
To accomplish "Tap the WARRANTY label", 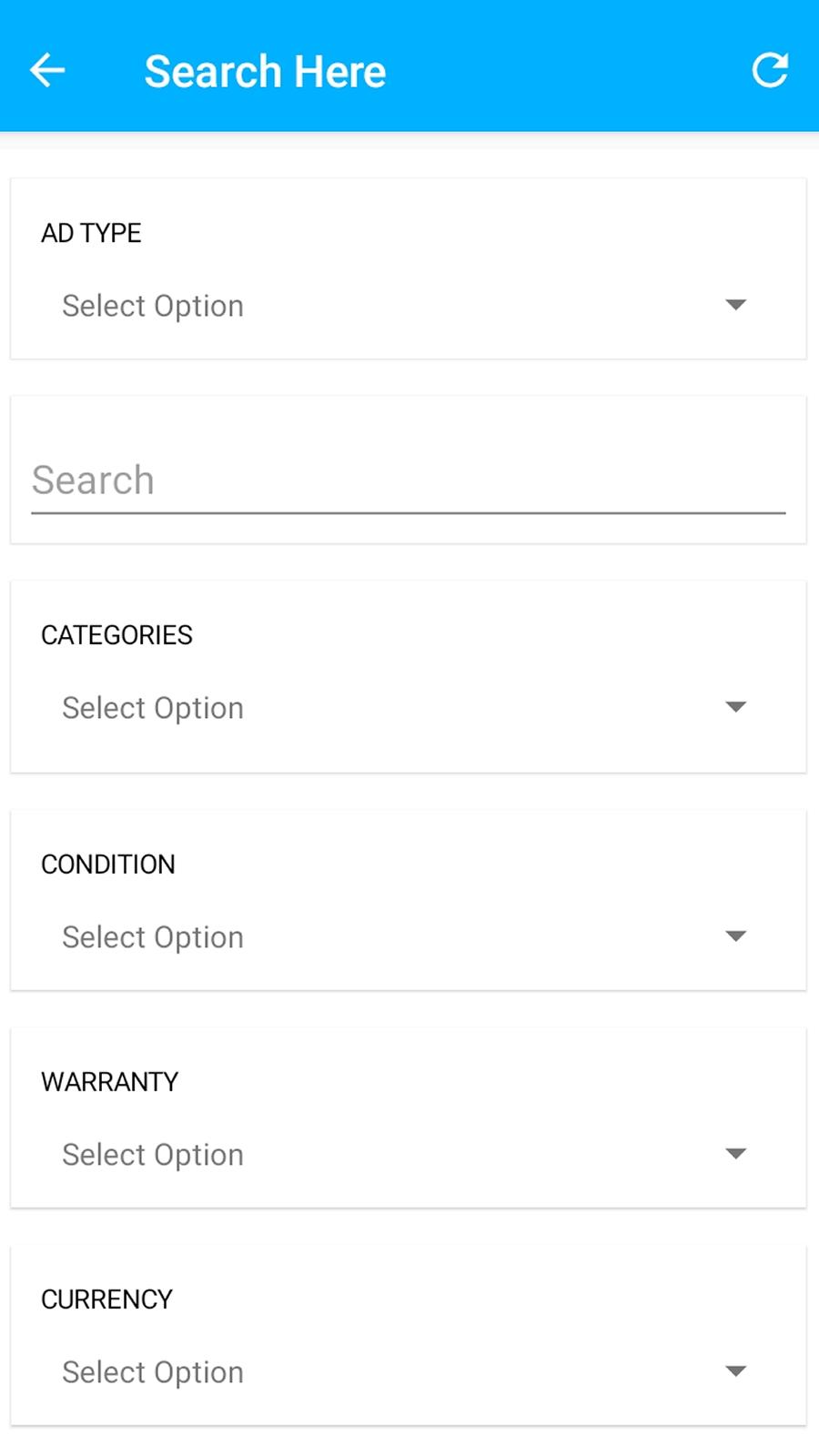I will point(109,1082).
